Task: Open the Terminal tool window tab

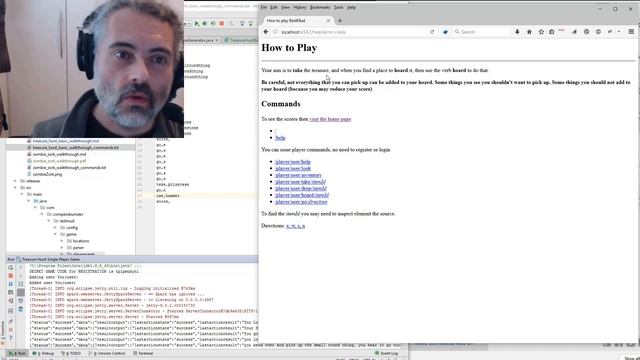Action: [x=143, y=353]
